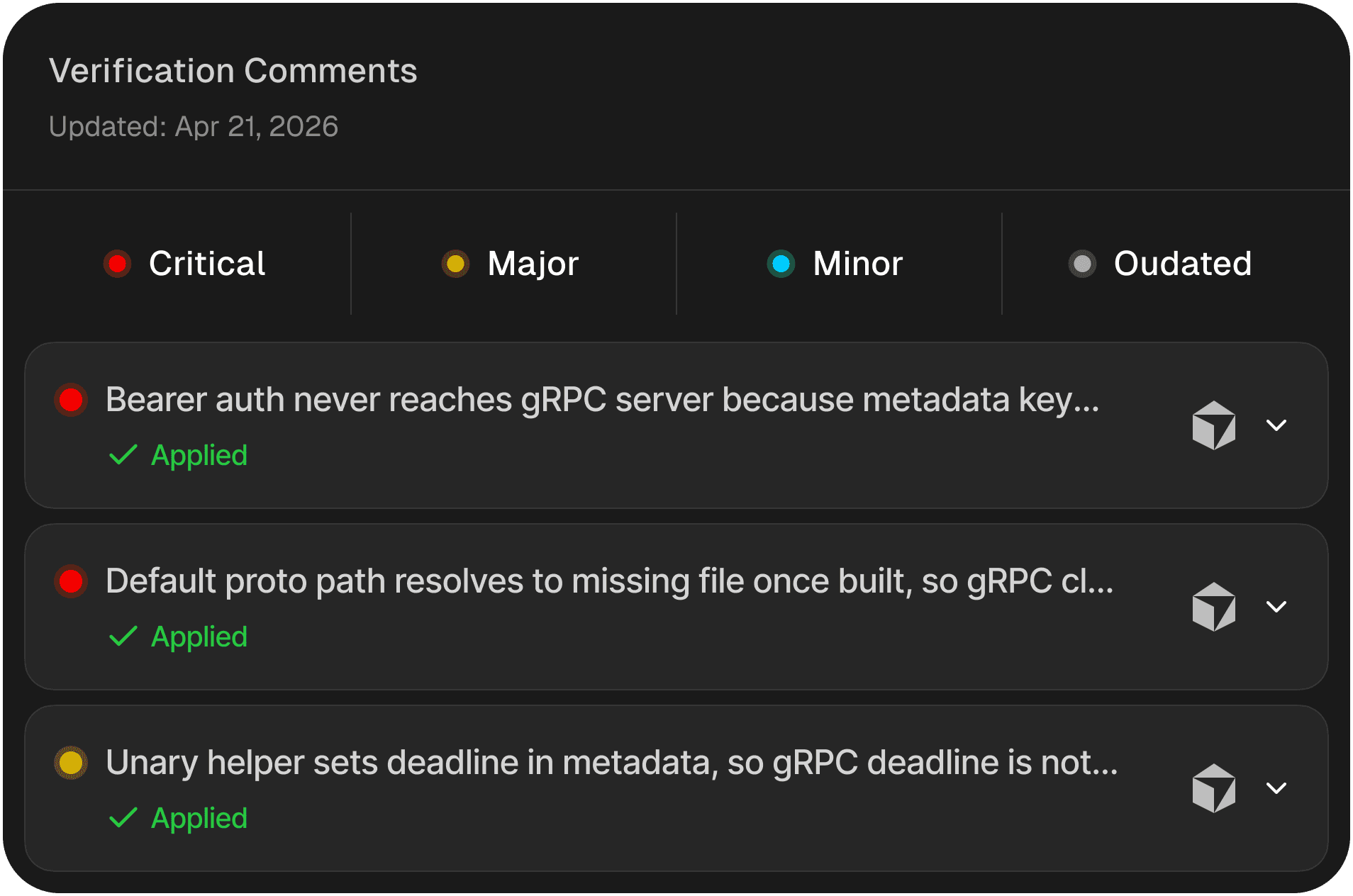Click red severity dot on Default proto comment
The height and width of the screenshot is (896, 1353).
coord(71,581)
